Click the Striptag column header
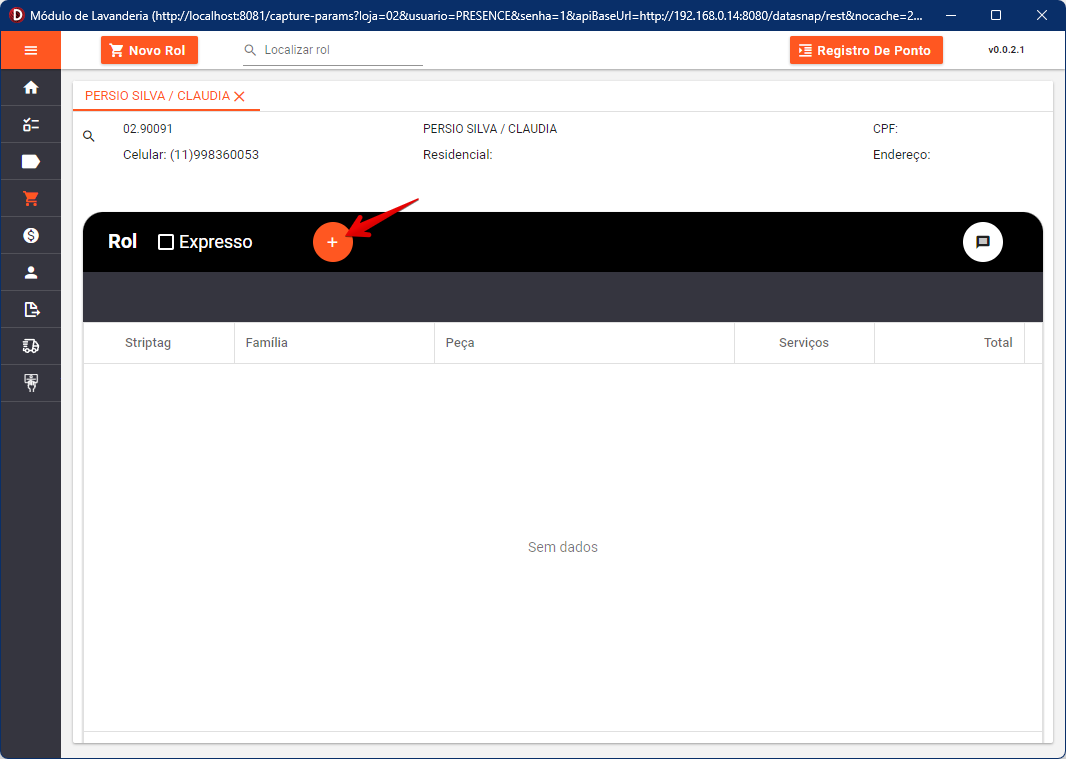Screen dimensions: 1066x759 [148, 343]
